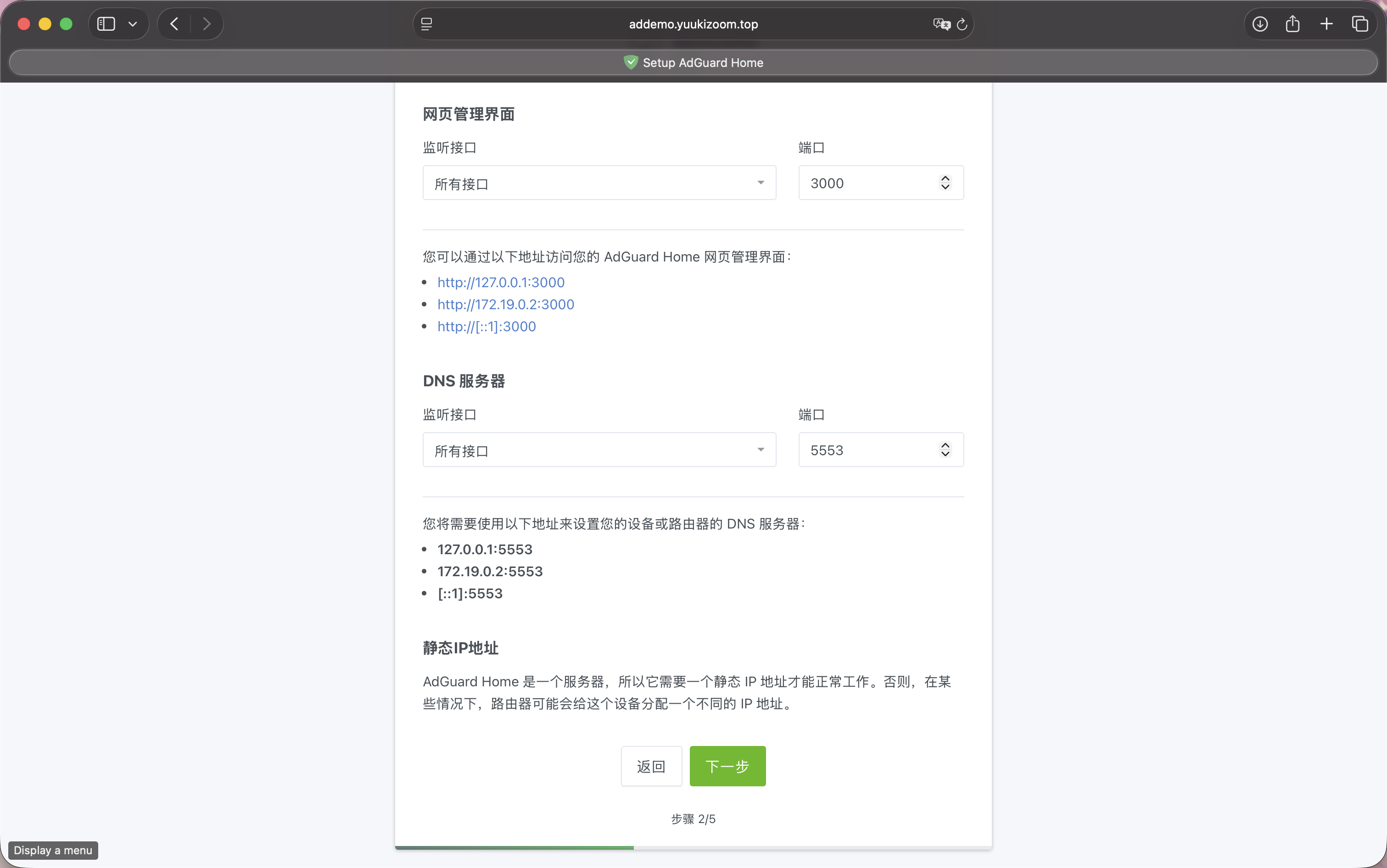Open the reader page-menu icon in address bar
The width and height of the screenshot is (1387, 868).
pyautogui.click(x=427, y=24)
